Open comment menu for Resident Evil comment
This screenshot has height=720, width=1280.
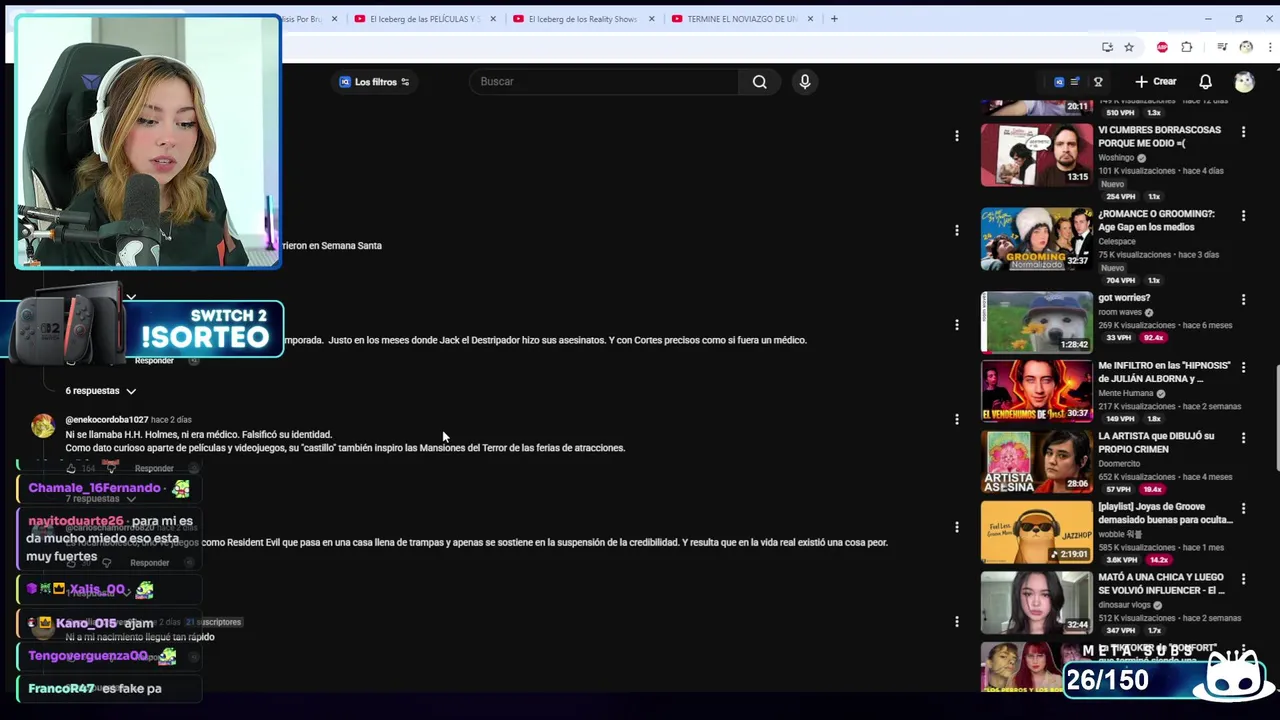pyautogui.click(x=957, y=527)
